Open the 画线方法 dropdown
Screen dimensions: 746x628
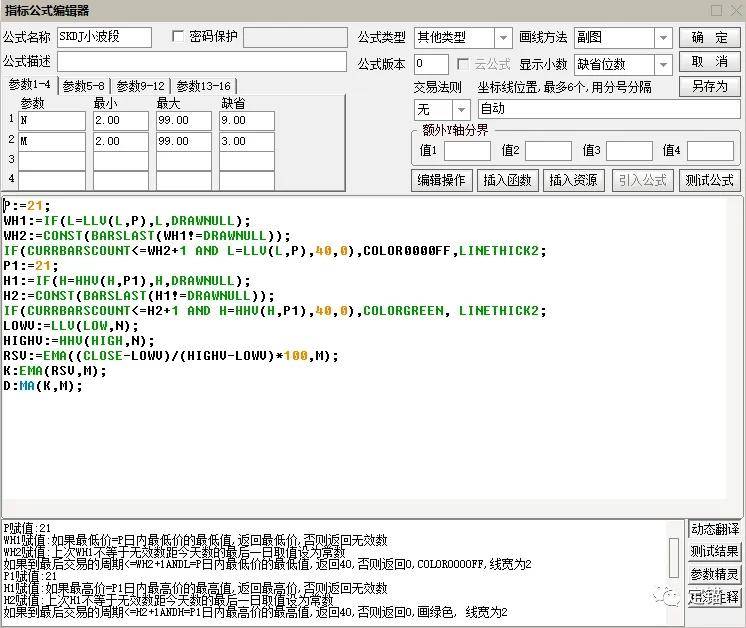663,38
